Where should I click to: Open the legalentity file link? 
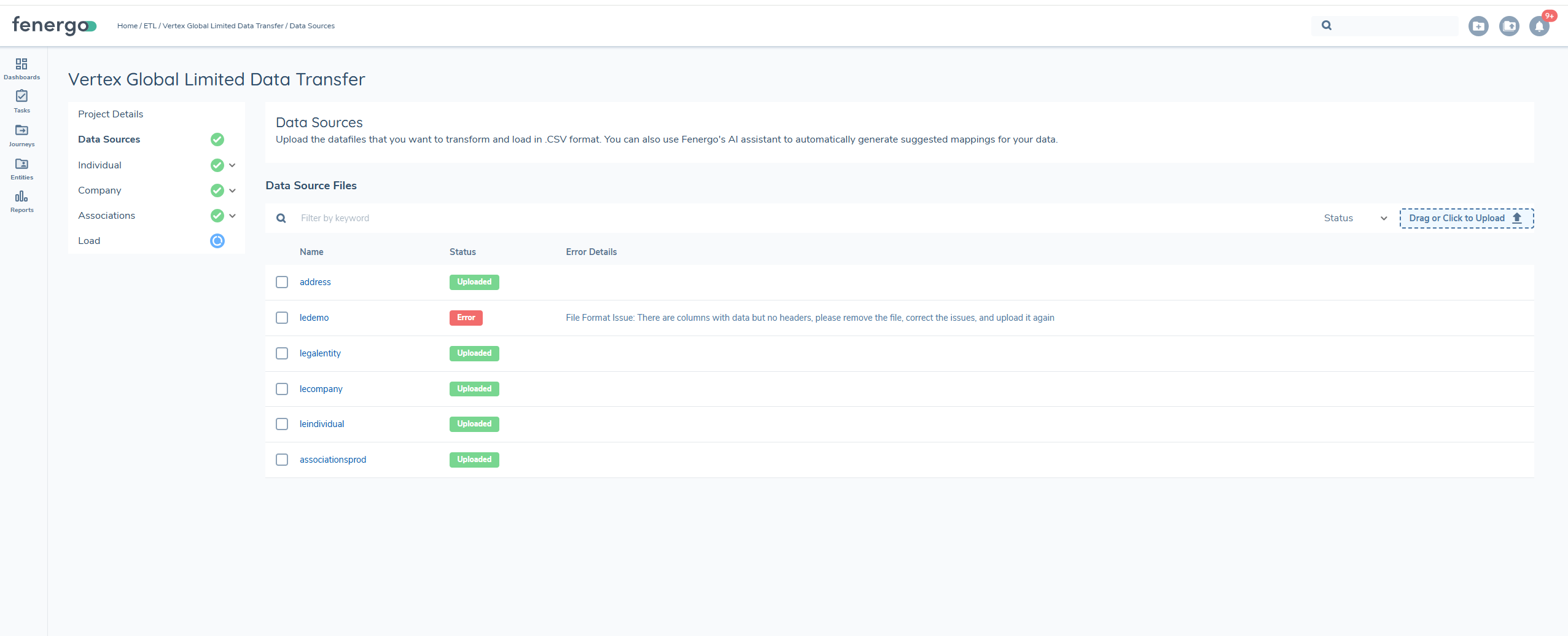tap(320, 353)
